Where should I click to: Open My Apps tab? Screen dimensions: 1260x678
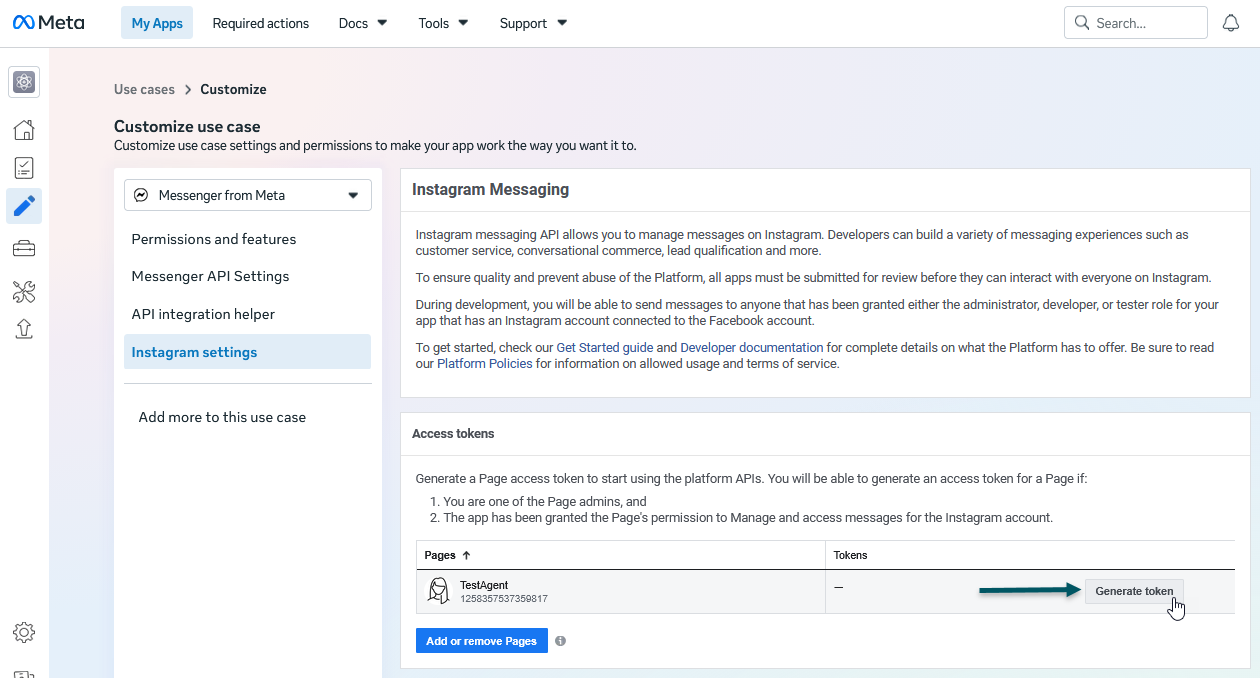pyautogui.click(x=157, y=23)
